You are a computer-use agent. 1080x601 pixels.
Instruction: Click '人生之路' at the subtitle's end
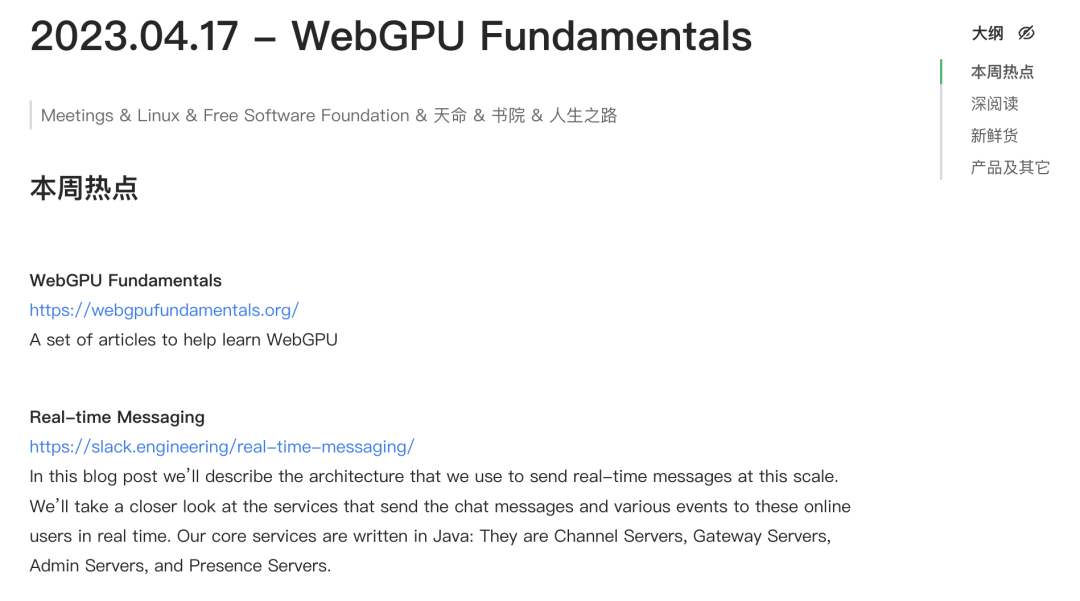coord(583,115)
